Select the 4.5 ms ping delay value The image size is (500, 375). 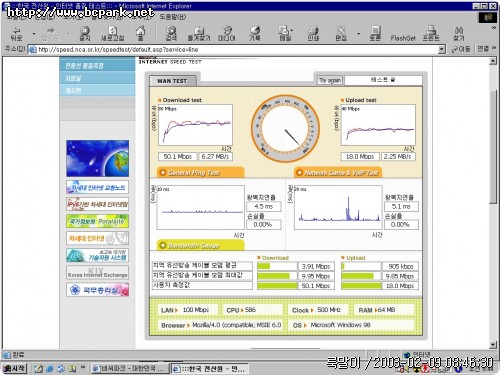click(x=263, y=206)
